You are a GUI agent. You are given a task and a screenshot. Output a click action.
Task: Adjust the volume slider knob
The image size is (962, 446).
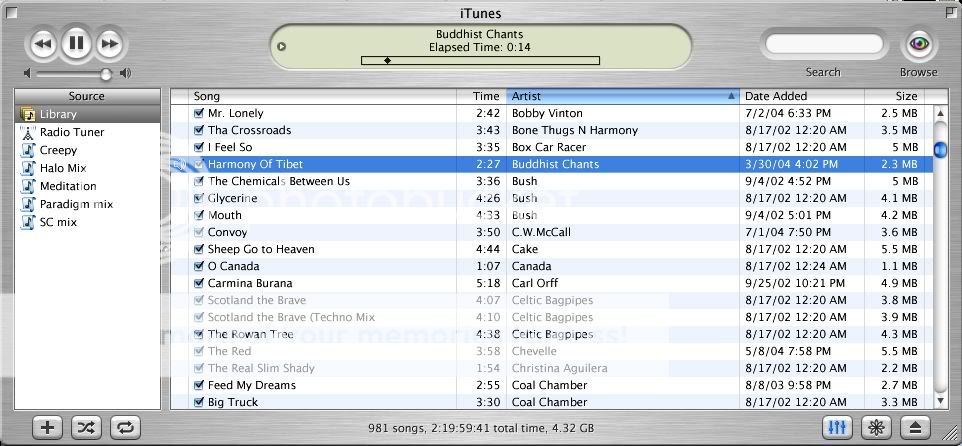pos(105,74)
